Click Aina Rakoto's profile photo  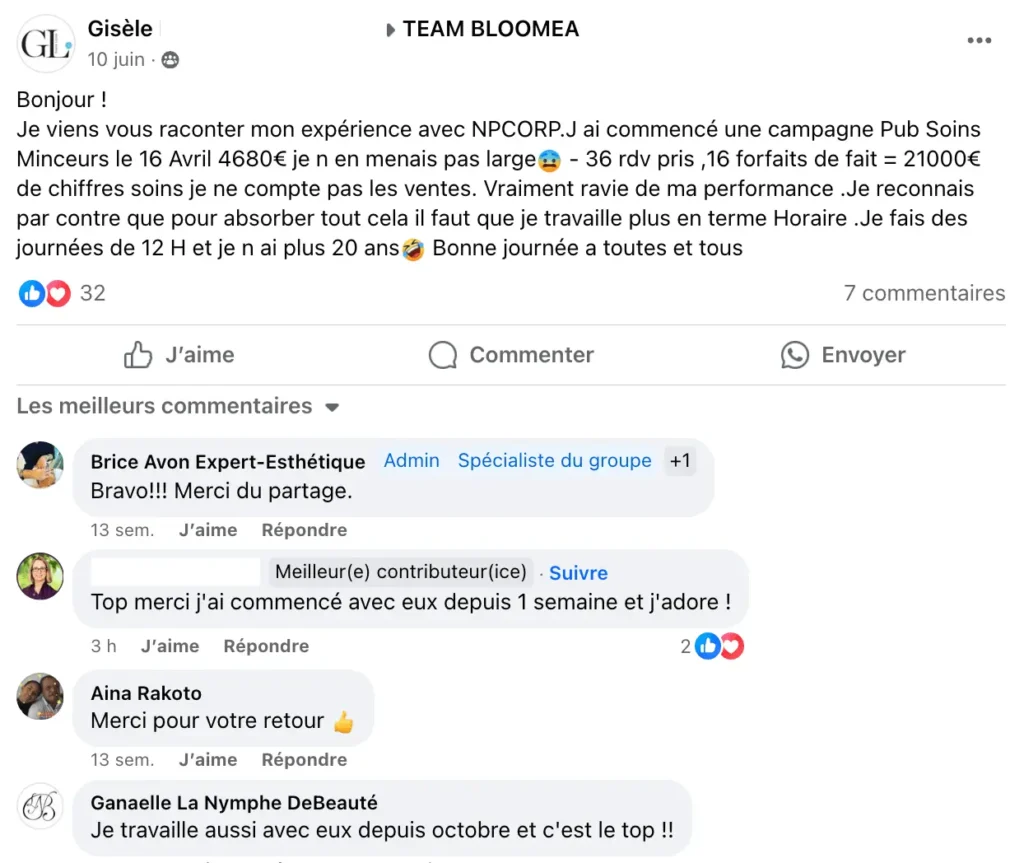coord(41,696)
